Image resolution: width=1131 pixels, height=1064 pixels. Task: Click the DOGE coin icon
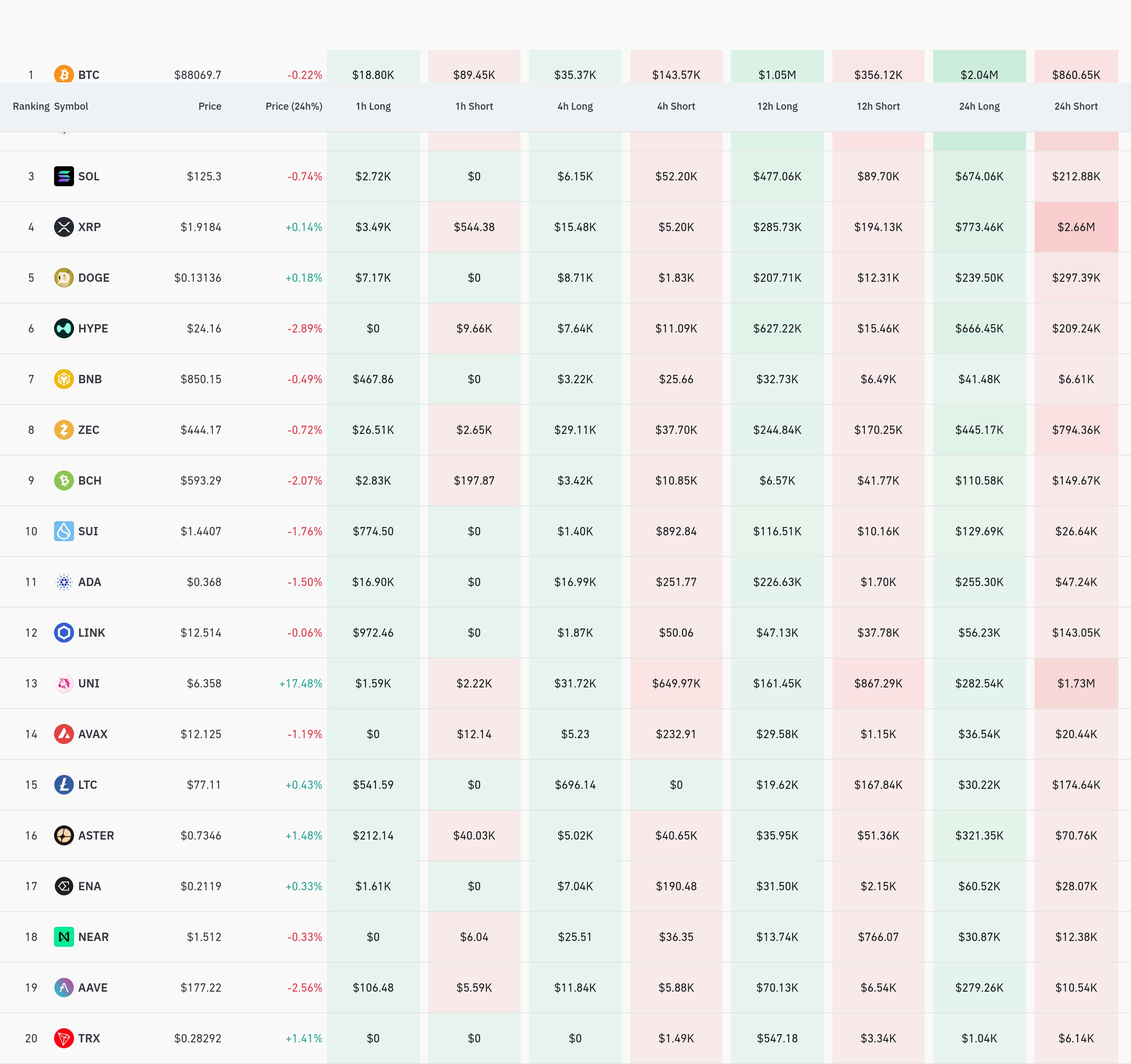64,278
